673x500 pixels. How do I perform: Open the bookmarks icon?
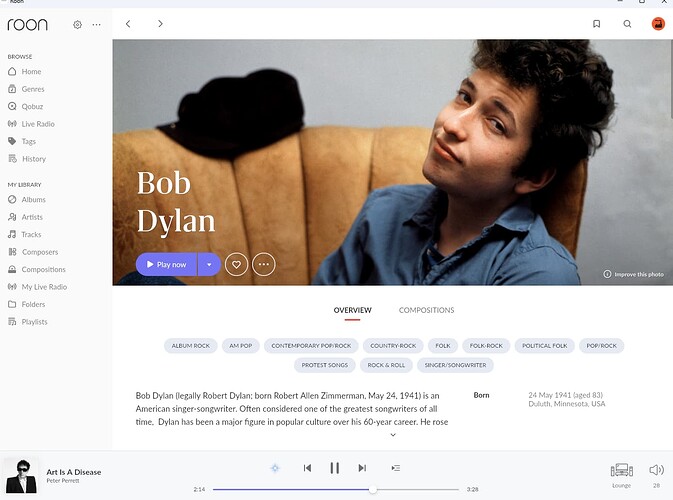tap(597, 24)
